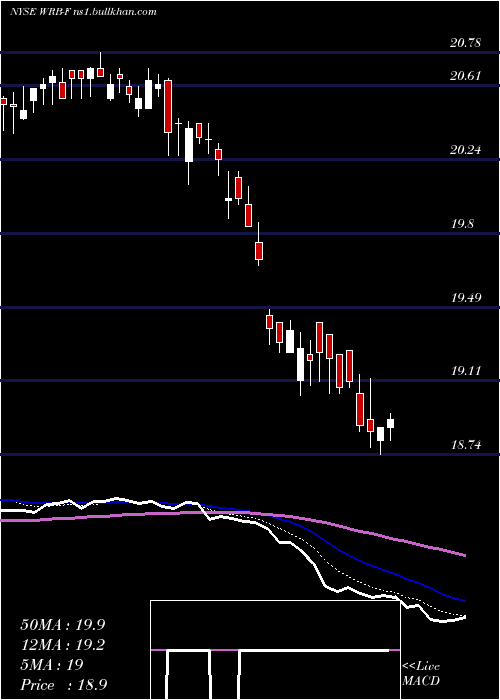This screenshot has height=700, width=500.
Task: Click the <<Live MACD label
Action: [x=421, y=674]
